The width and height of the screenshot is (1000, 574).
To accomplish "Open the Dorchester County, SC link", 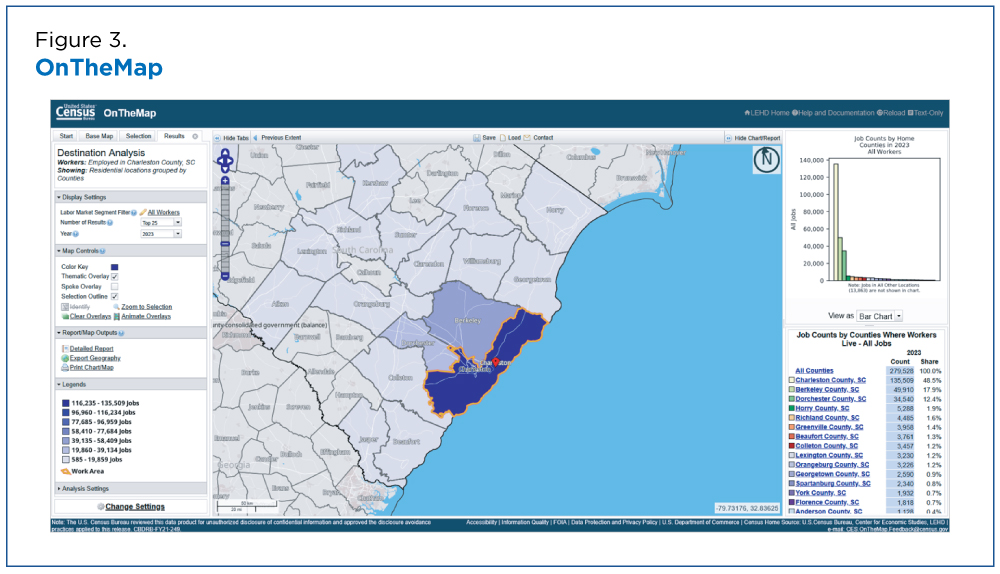I will [x=830, y=399].
